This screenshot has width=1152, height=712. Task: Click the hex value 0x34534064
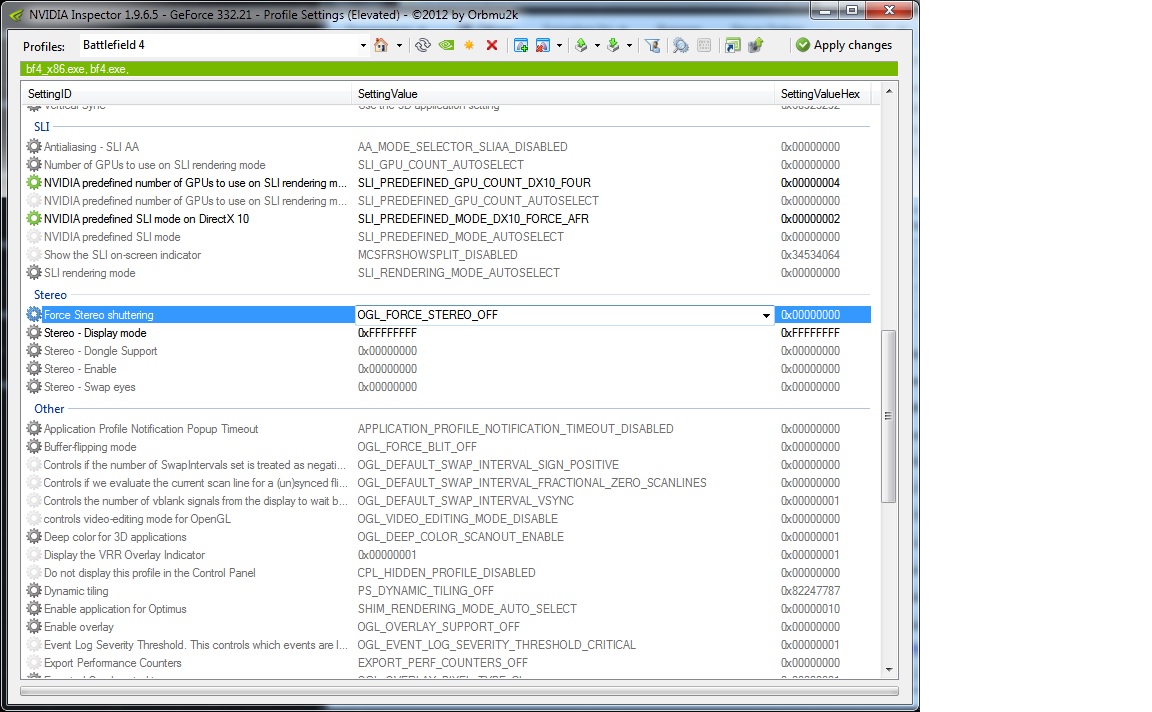[x=810, y=255]
